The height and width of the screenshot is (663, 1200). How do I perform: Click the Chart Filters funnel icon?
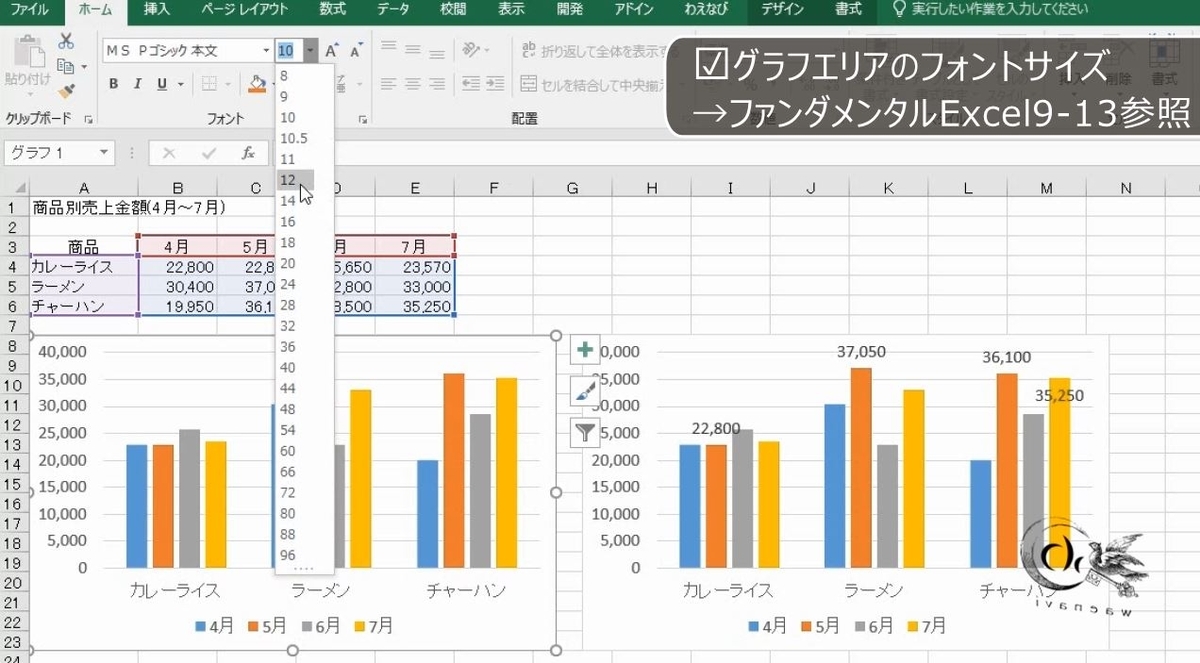tap(585, 431)
